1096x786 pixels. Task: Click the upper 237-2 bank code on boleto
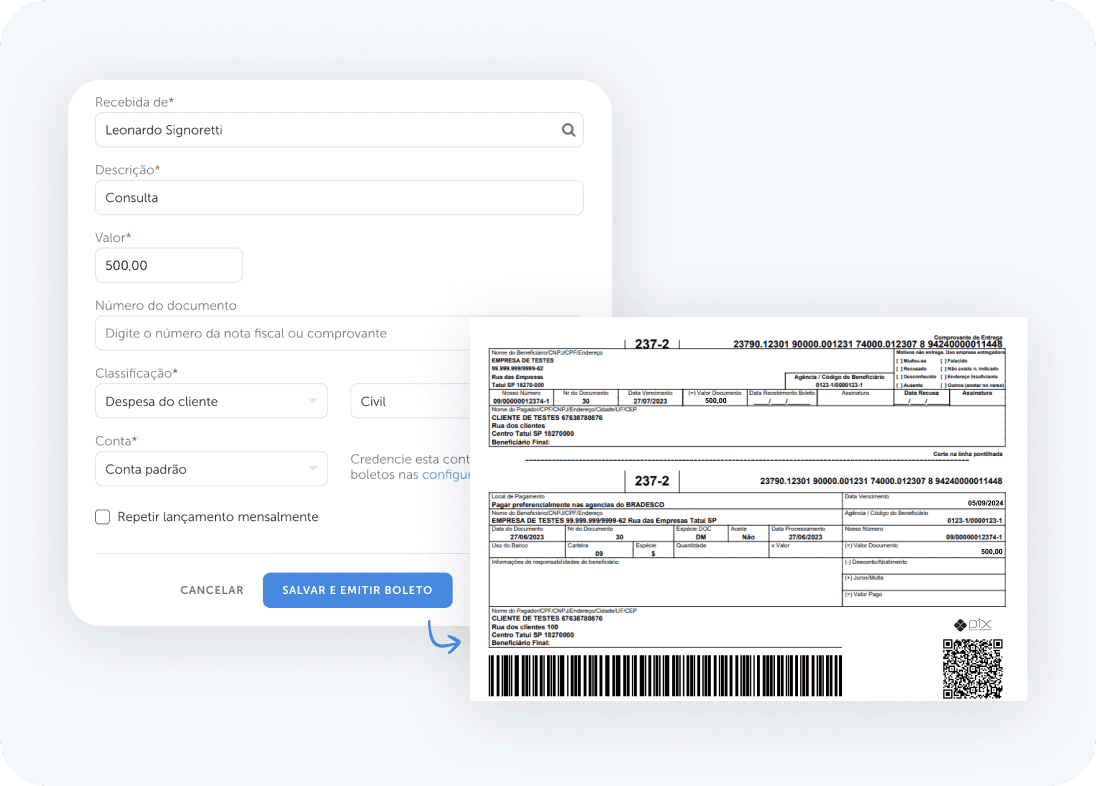click(652, 344)
